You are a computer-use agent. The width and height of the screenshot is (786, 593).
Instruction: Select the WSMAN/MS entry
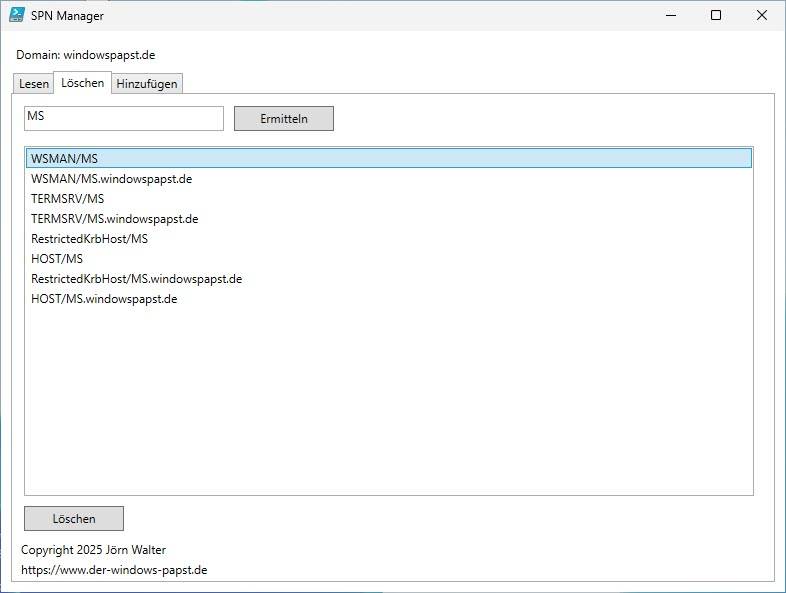tap(64, 158)
